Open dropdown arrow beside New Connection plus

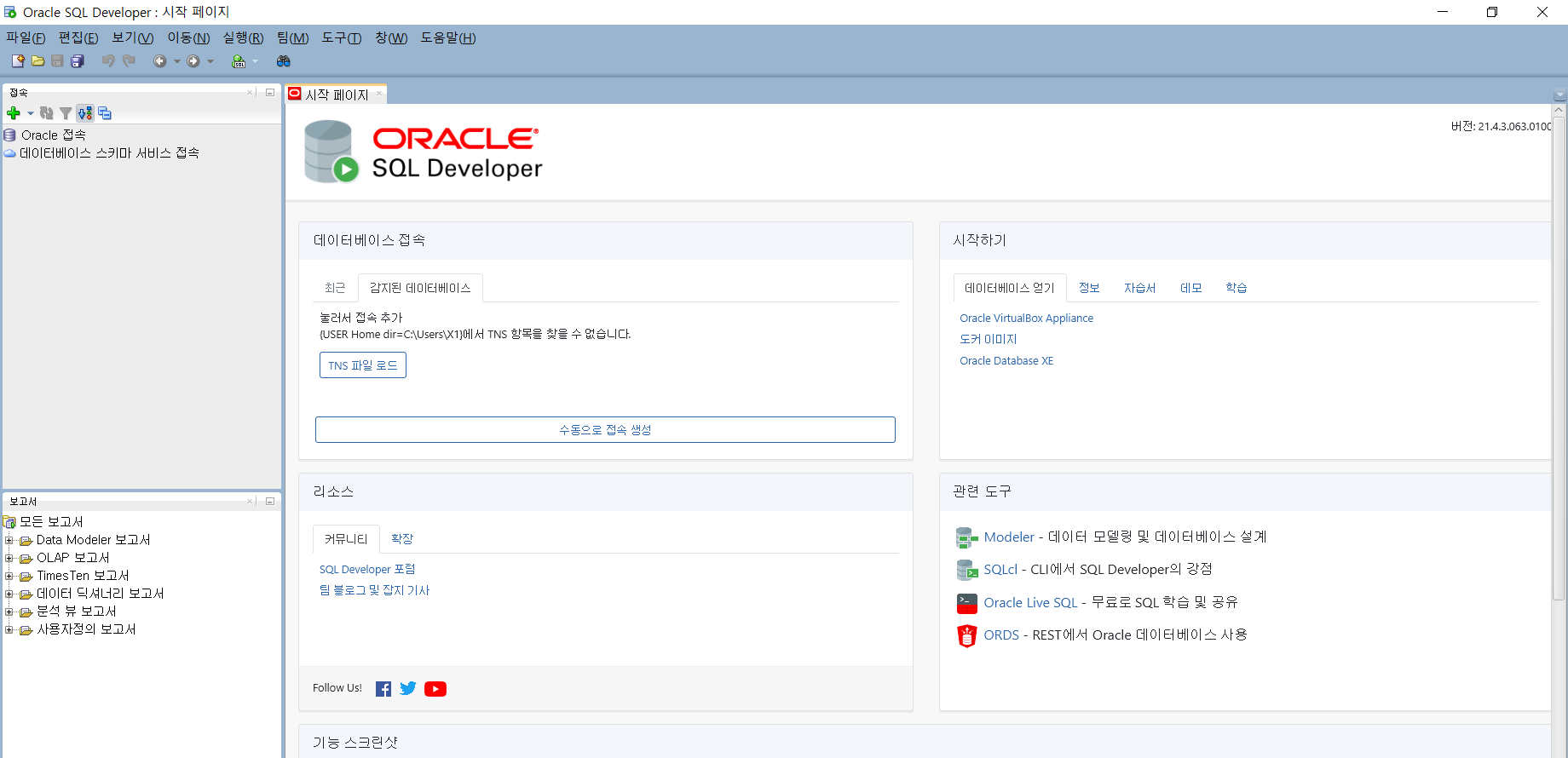pyautogui.click(x=31, y=113)
